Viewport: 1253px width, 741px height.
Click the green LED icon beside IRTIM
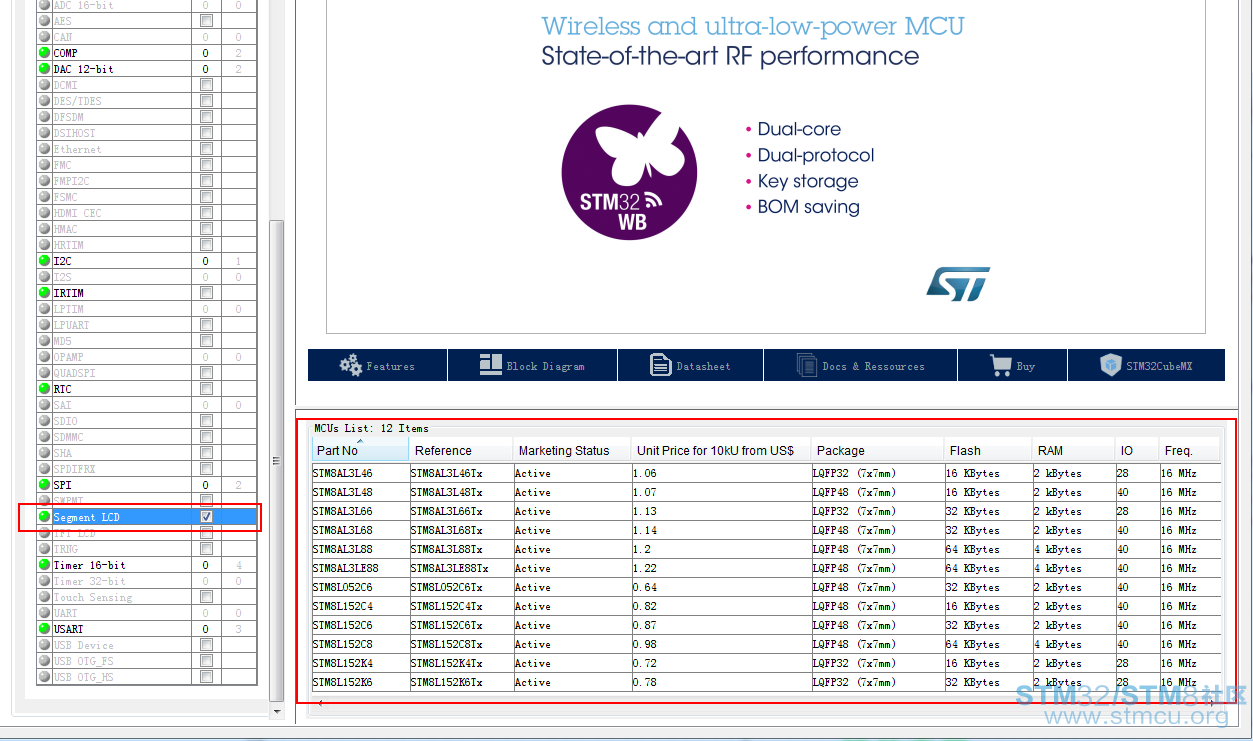44,293
